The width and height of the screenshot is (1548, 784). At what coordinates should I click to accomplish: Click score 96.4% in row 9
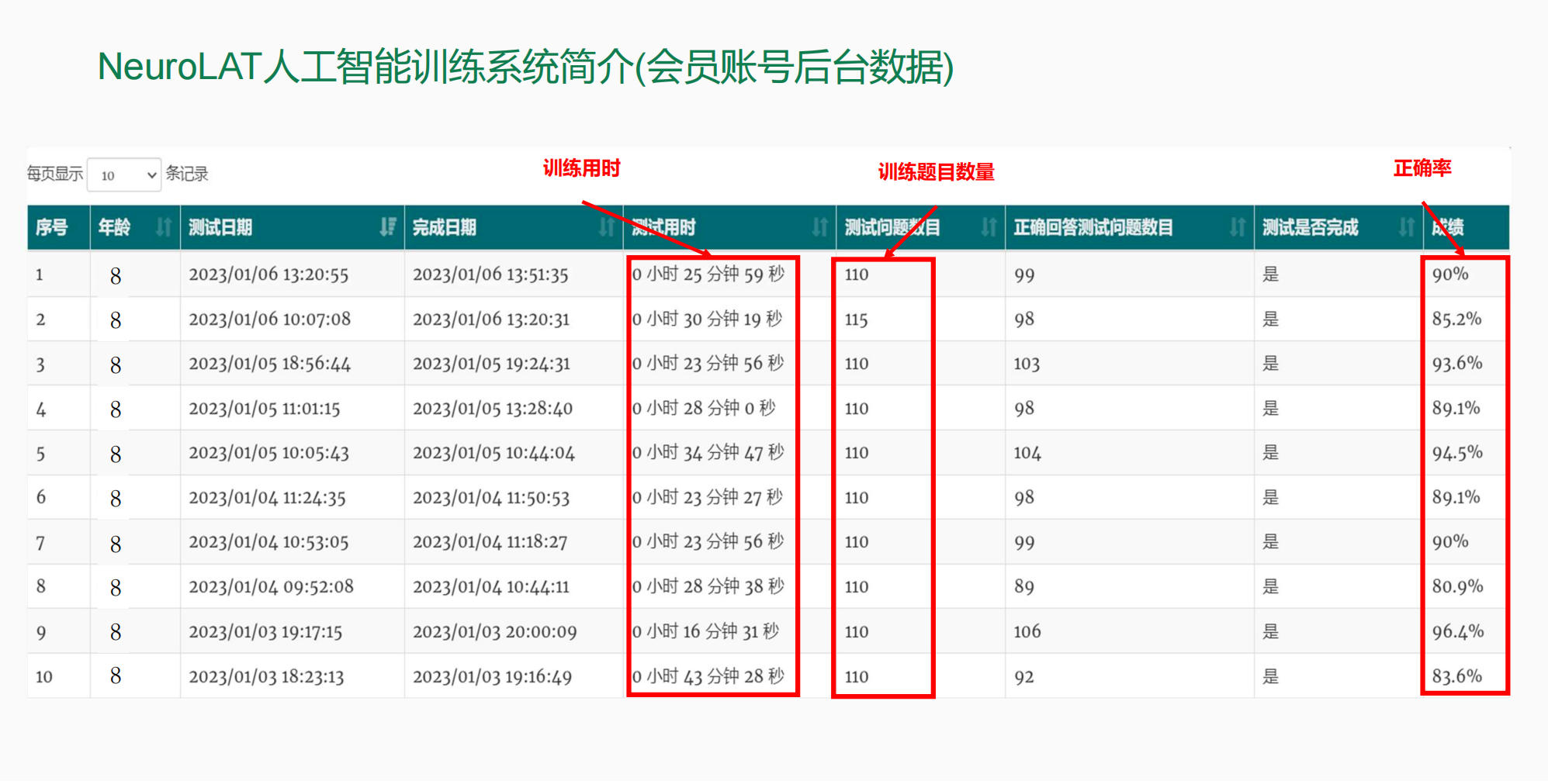pyautogui.click(x=1457, y=632)
